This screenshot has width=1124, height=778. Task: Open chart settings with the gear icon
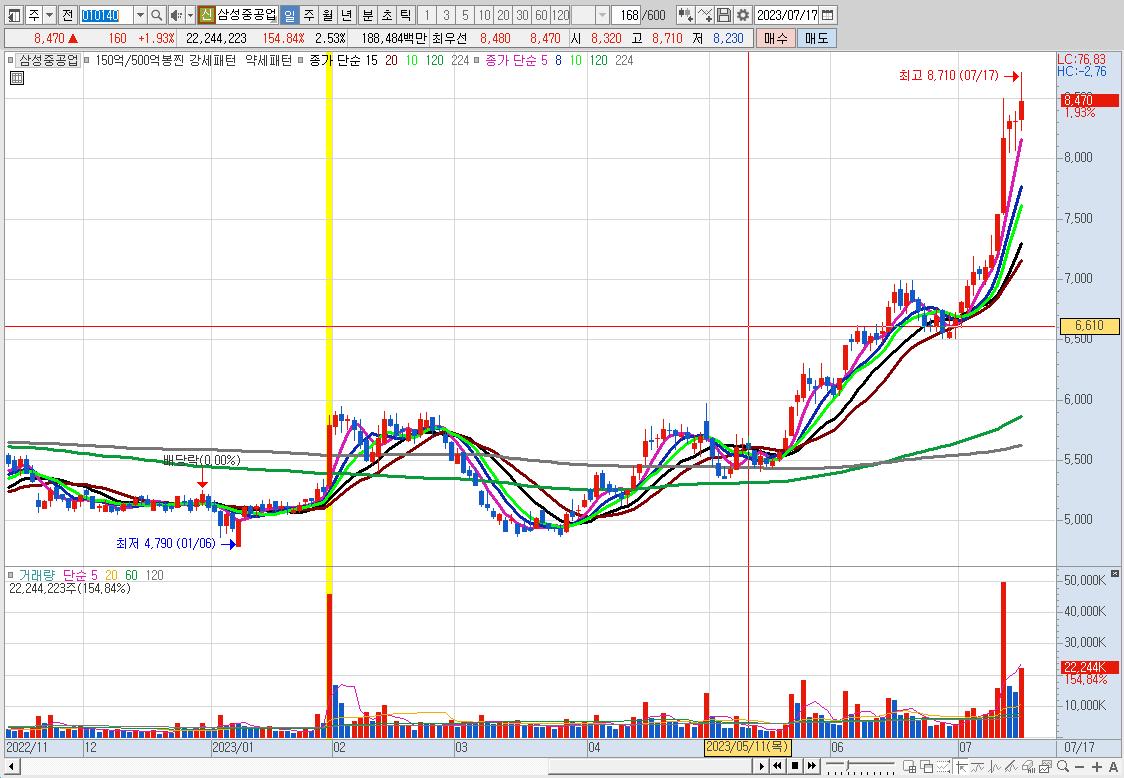743,14
